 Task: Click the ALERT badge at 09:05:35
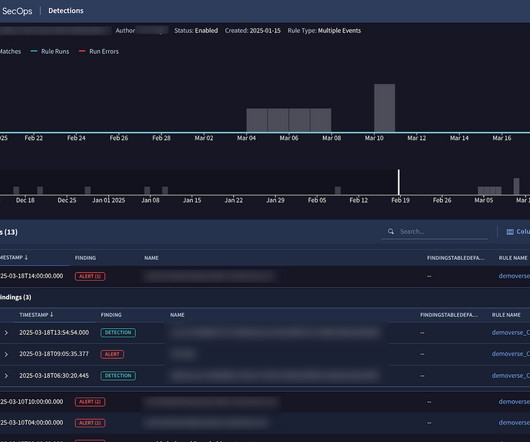112,354
